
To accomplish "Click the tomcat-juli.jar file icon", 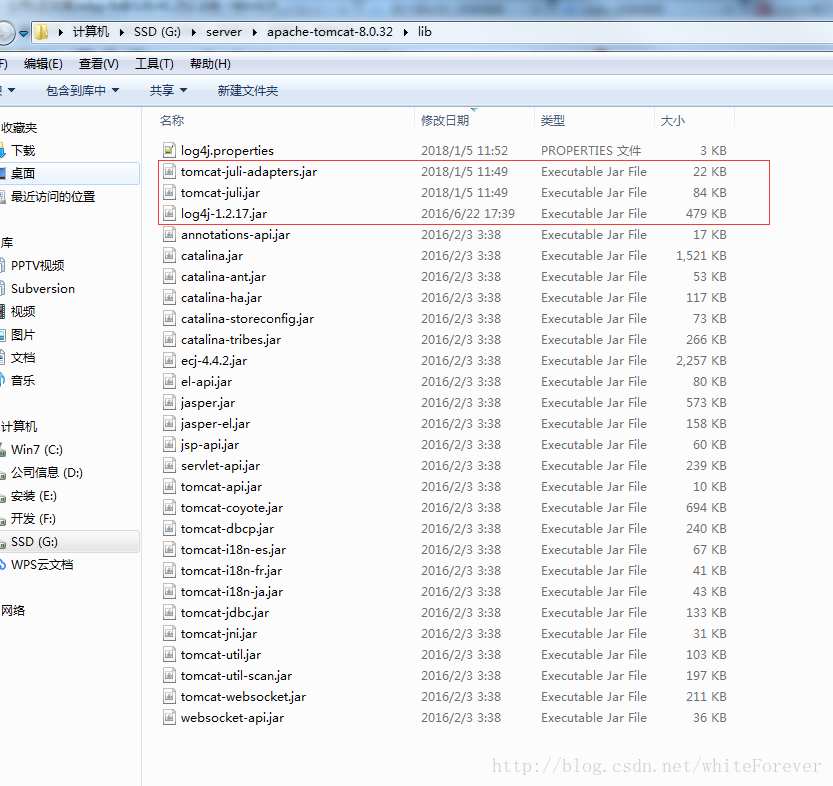I will [169, 192].
